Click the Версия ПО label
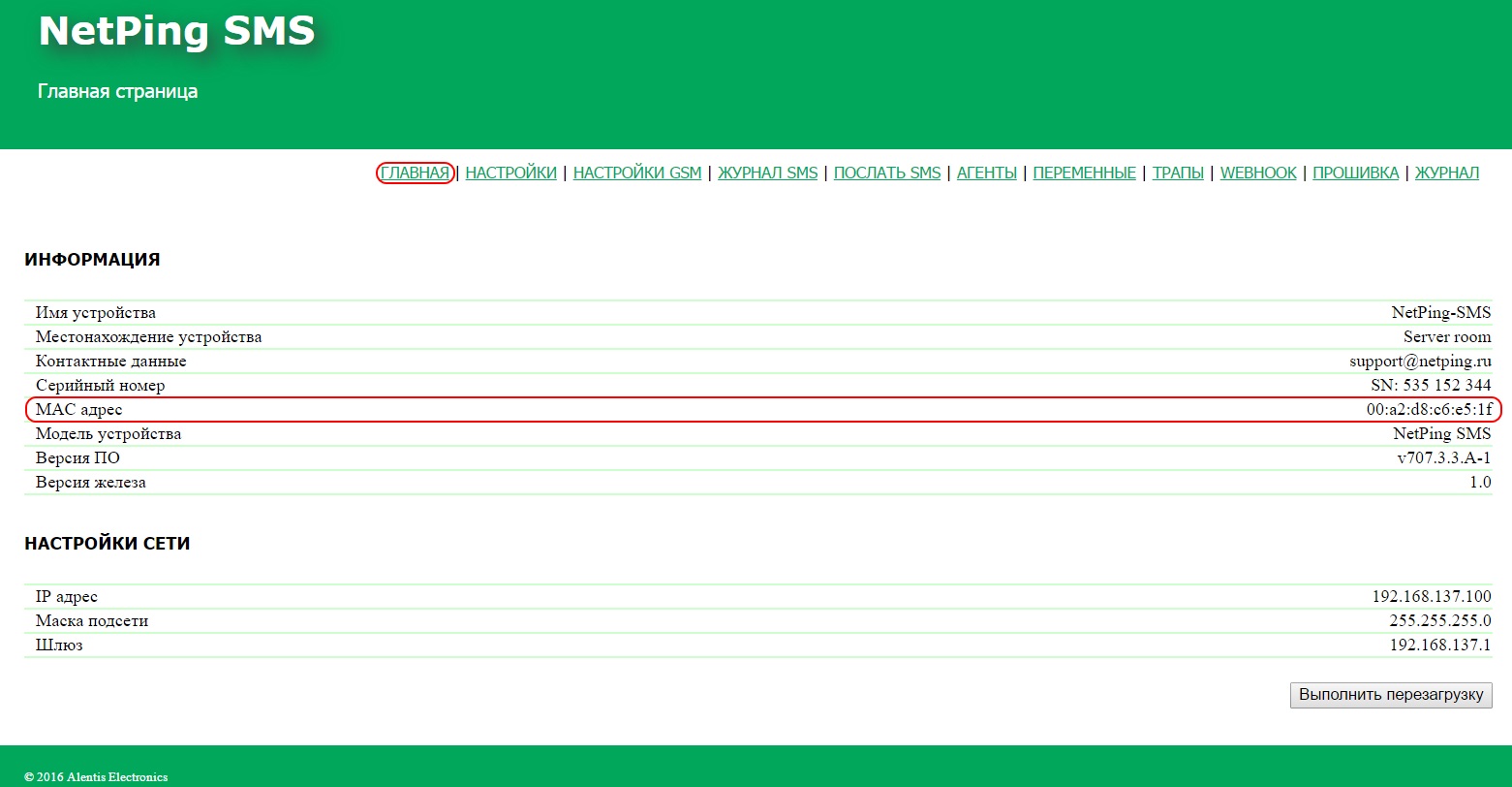1512x787 pixels. click(78, 458)
